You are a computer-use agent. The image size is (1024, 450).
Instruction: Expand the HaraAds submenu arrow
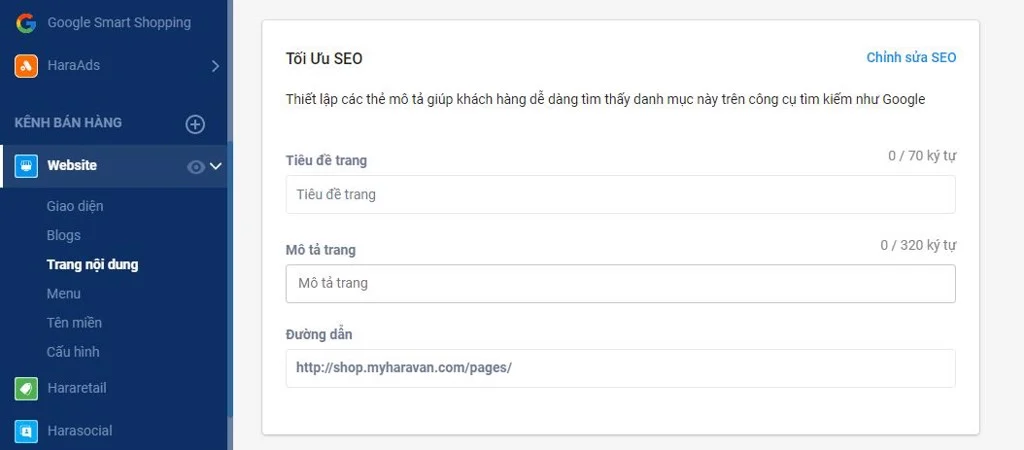[215, 66]
